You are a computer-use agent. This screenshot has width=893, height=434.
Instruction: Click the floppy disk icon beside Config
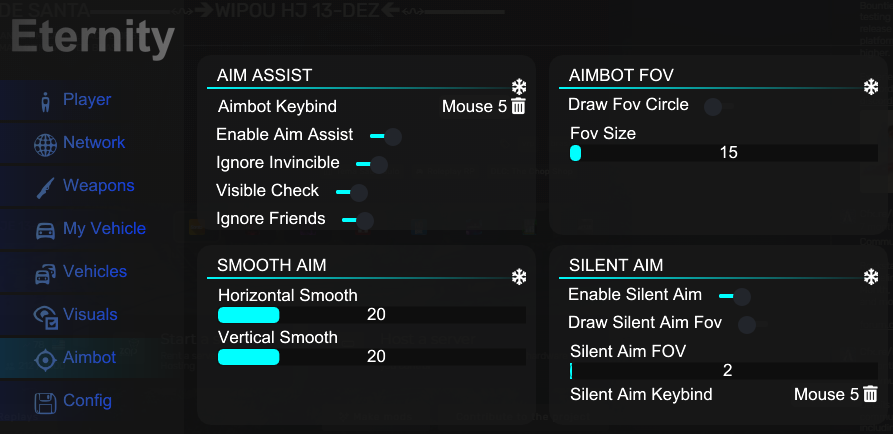(x=45, y=403)
